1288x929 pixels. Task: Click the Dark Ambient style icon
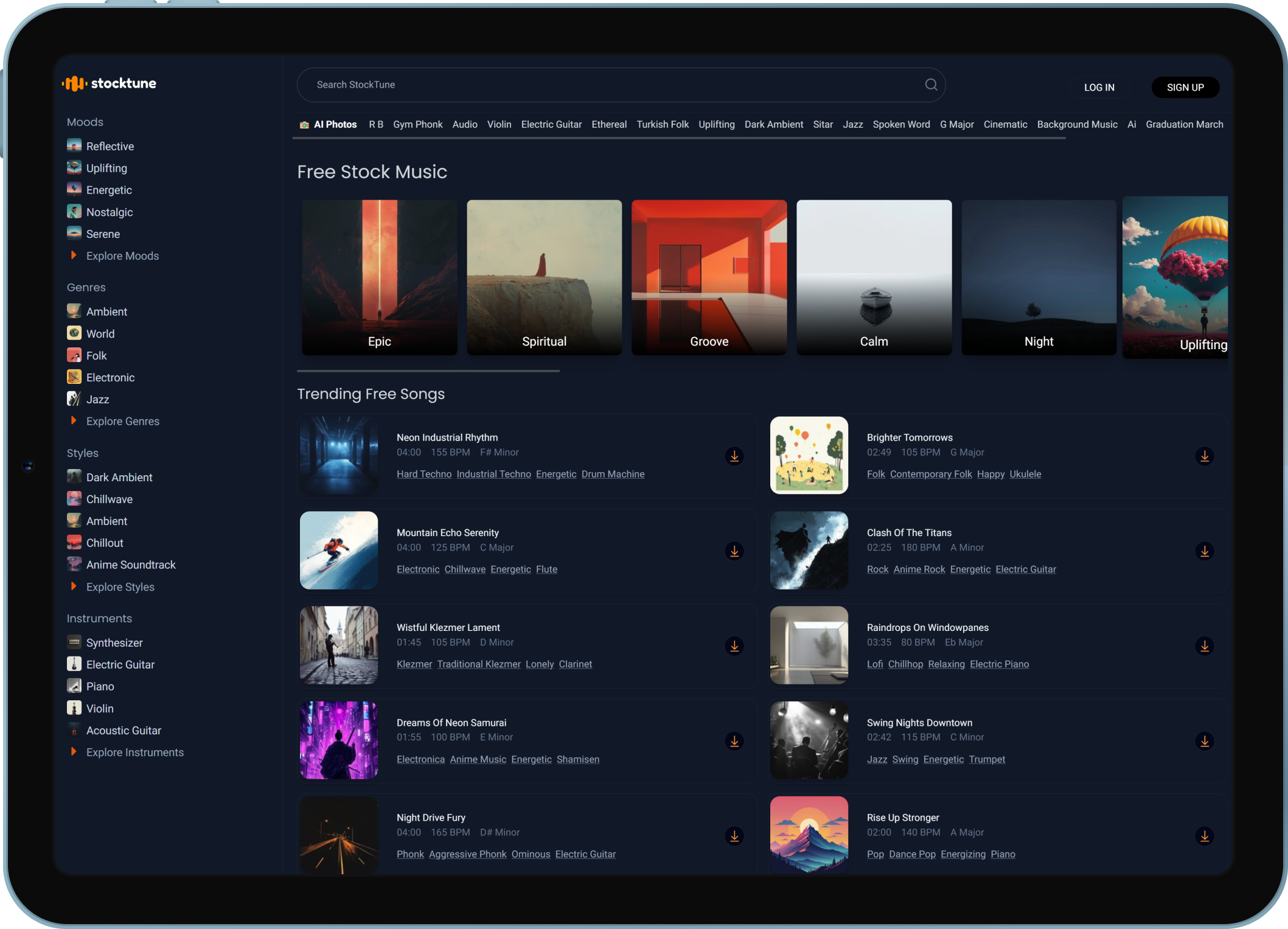(74, 476)
